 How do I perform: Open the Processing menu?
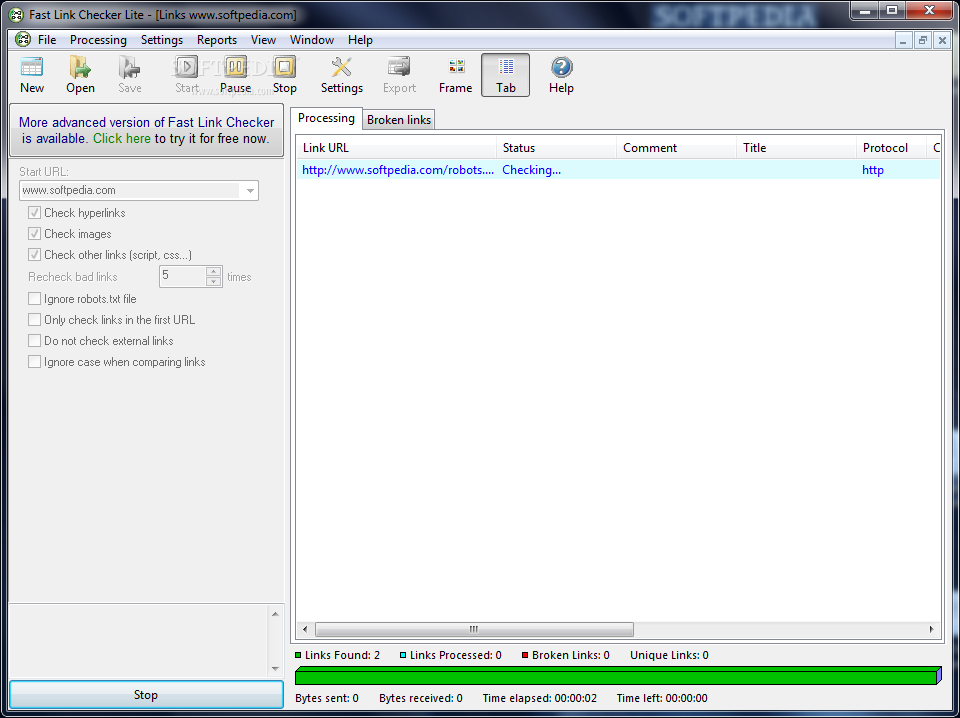(x=98, y=40)
